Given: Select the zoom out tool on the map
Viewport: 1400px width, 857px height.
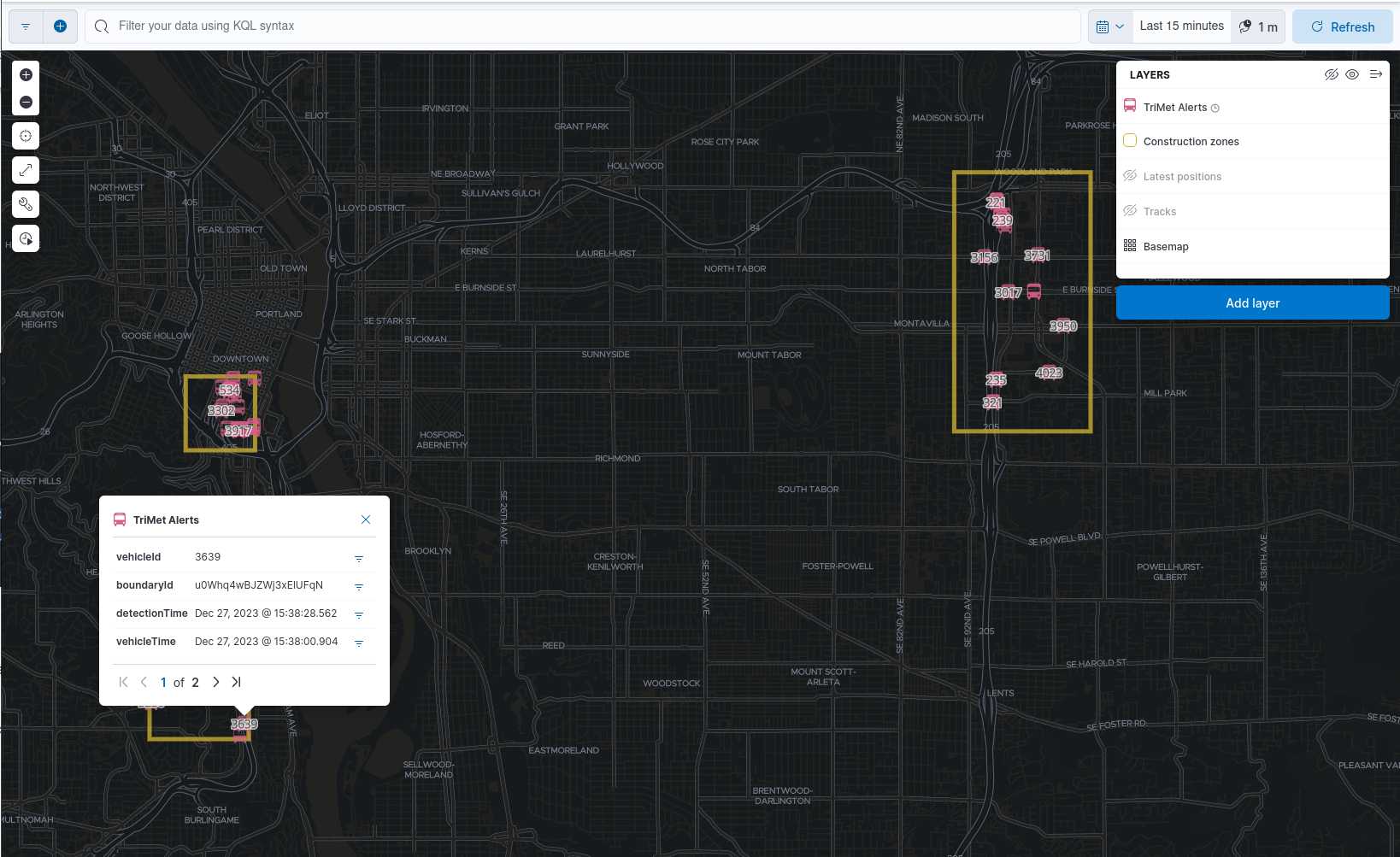Looking at the screenshot, I should [25, 102].
